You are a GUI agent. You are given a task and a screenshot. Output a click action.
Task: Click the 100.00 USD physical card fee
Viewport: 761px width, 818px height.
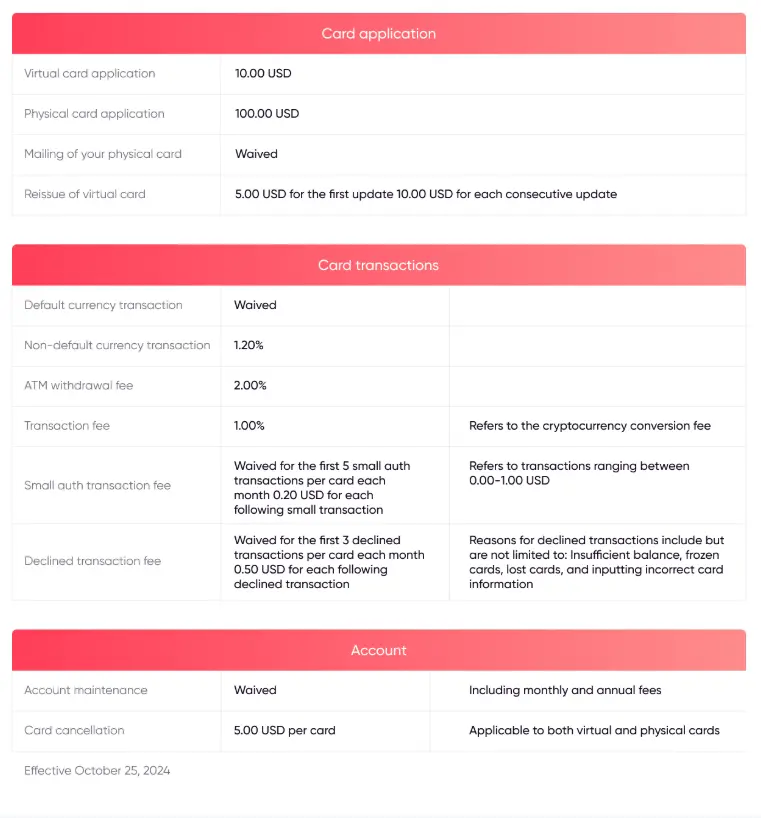click(x=267, y=114)
